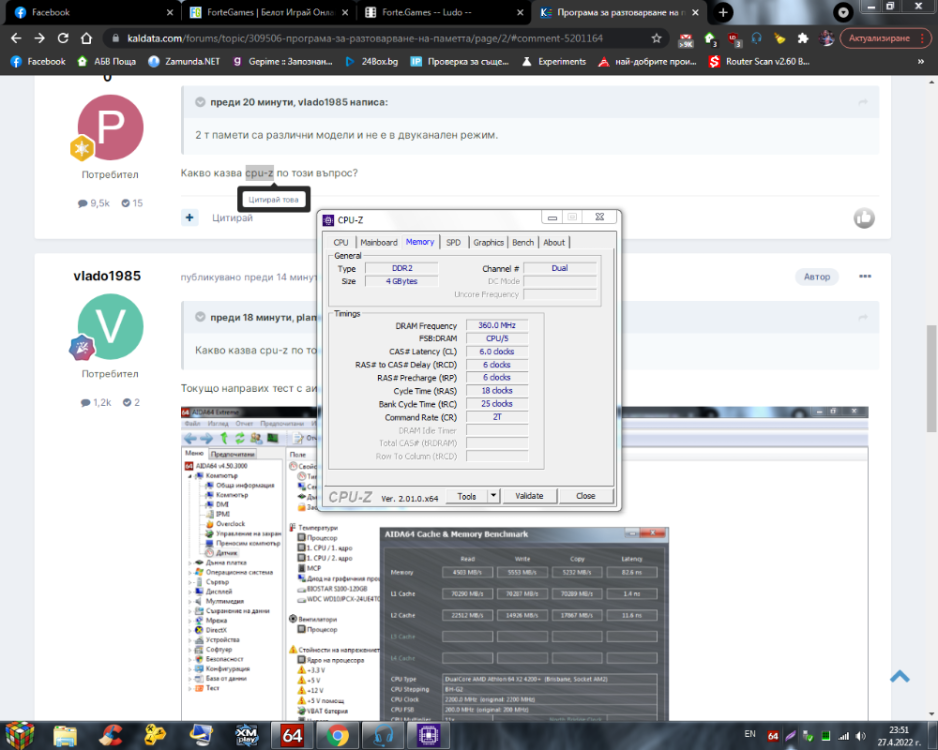Click the like reaction icon
938x750 pixels.
864,218
